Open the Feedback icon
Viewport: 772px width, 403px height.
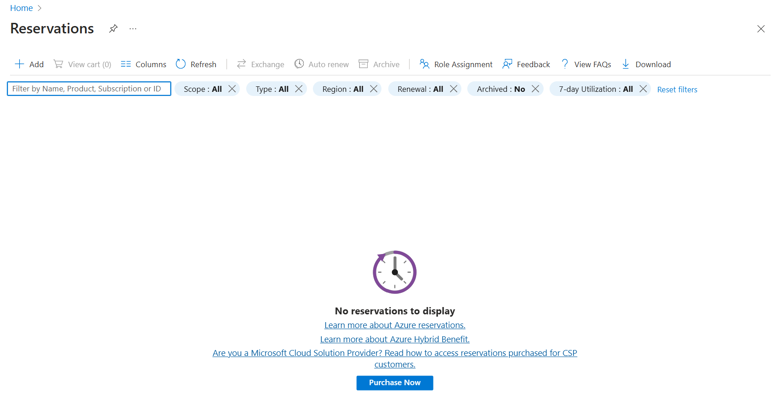pyautogui.click(x=507, y=64)
